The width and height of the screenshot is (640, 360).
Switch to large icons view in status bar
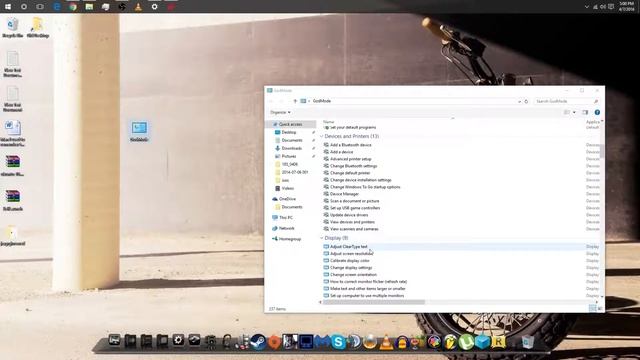[600, 309]
